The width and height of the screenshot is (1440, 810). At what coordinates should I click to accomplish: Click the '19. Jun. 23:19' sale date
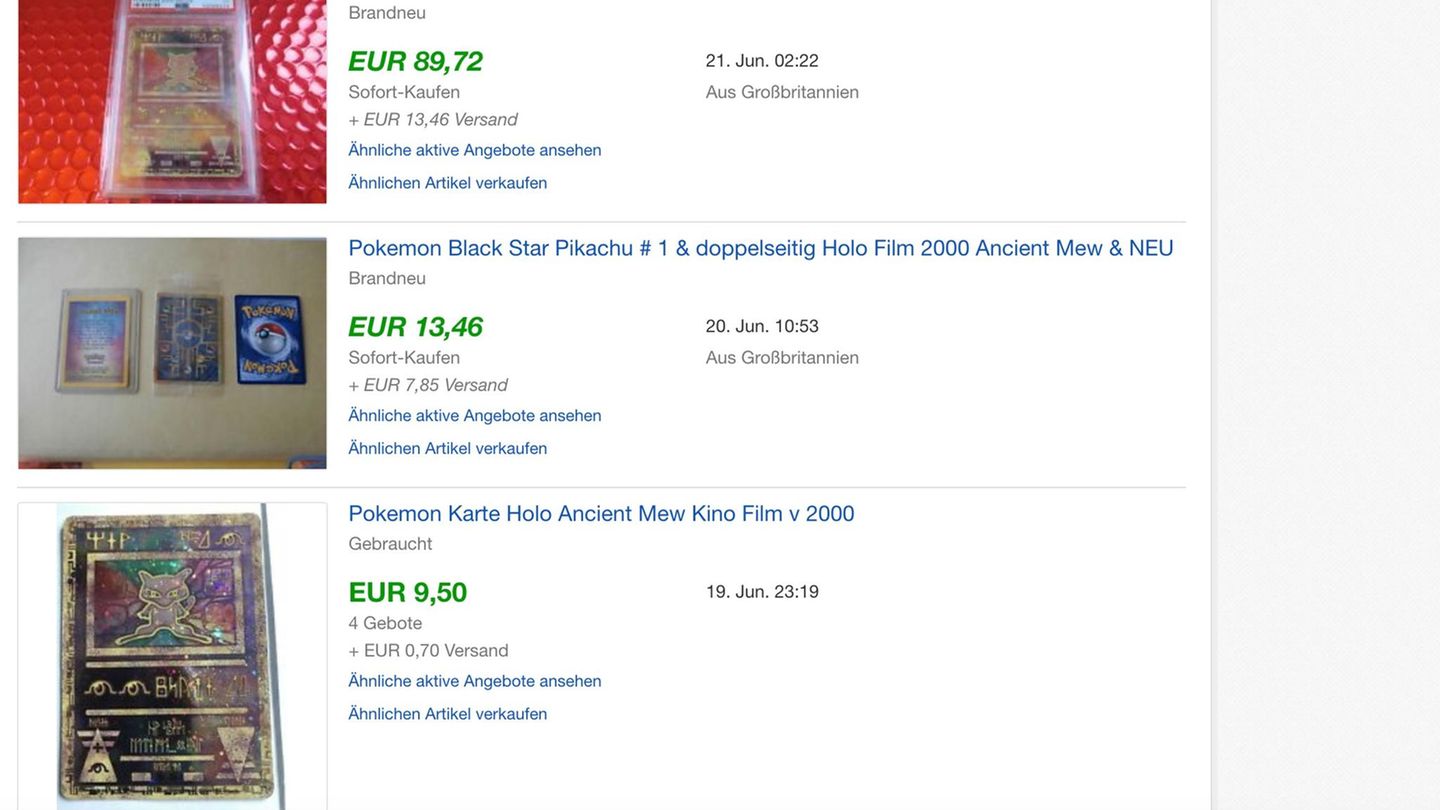point(762,592)
